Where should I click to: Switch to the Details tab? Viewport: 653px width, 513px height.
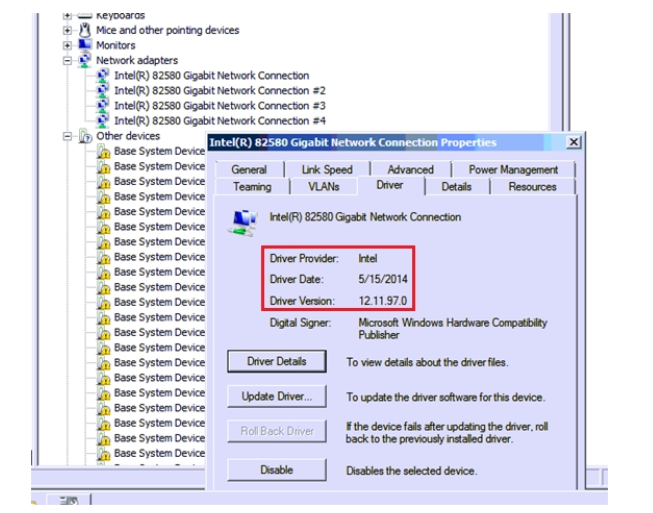pyautogui.click(x=456, y=187)
